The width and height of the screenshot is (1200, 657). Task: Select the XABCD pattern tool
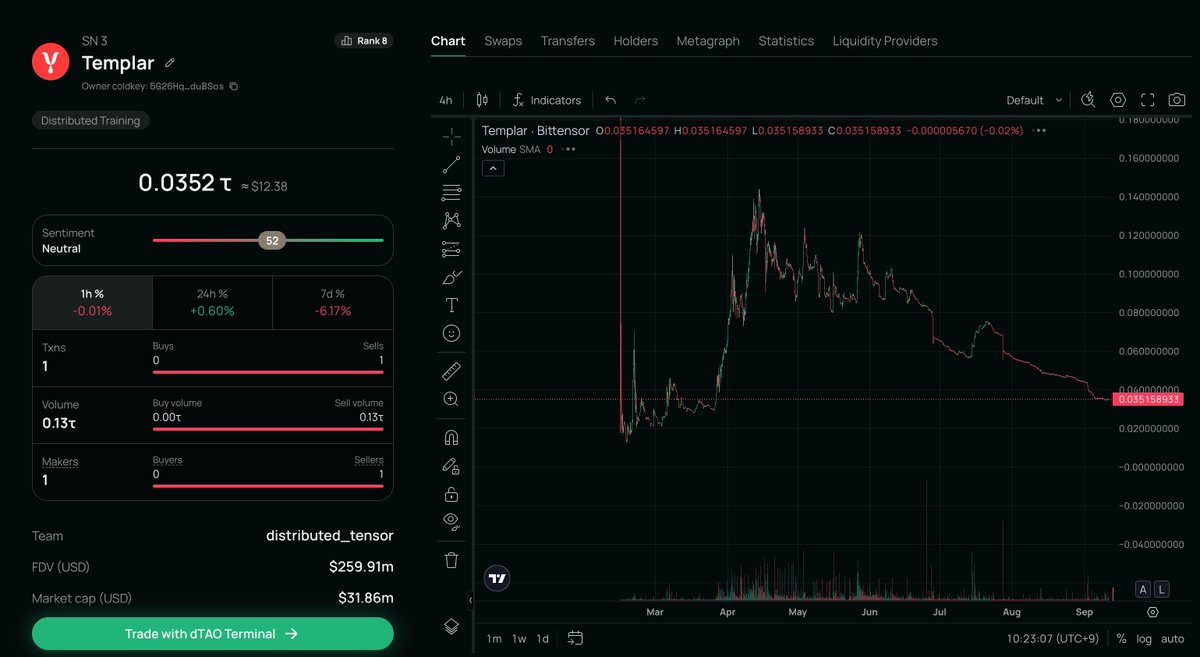[x=451, y=220]
